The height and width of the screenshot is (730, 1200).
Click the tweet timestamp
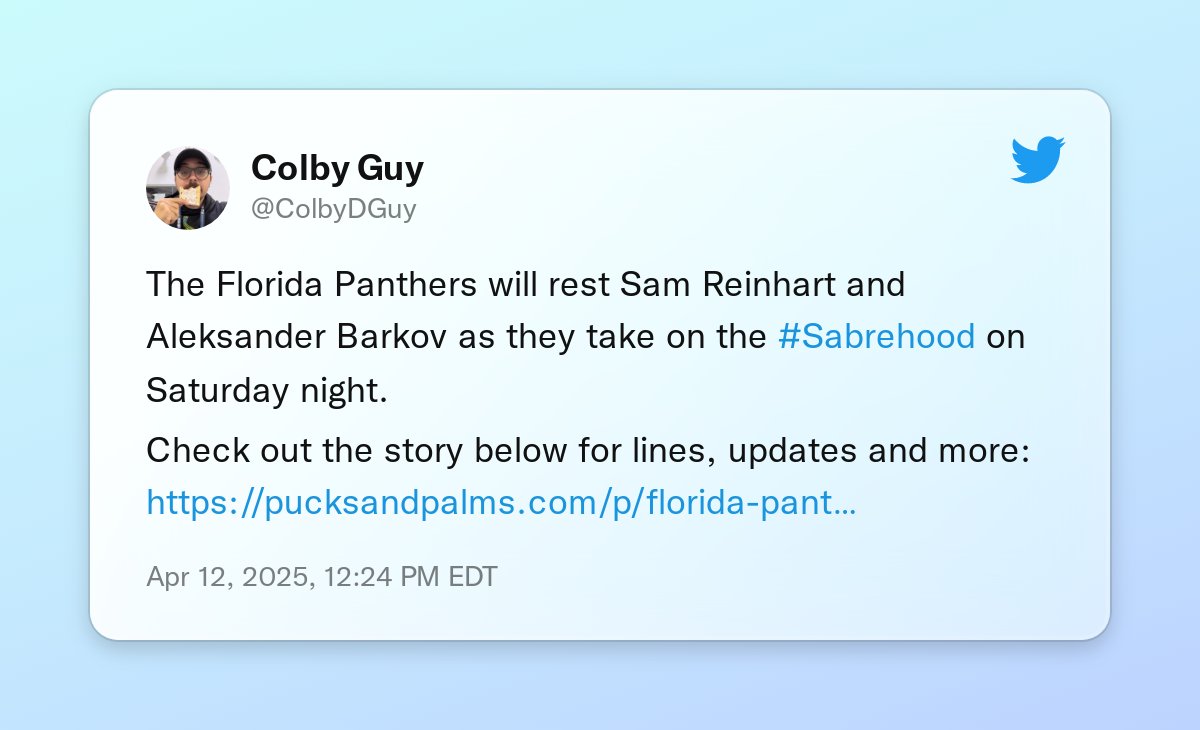point(322,577)
